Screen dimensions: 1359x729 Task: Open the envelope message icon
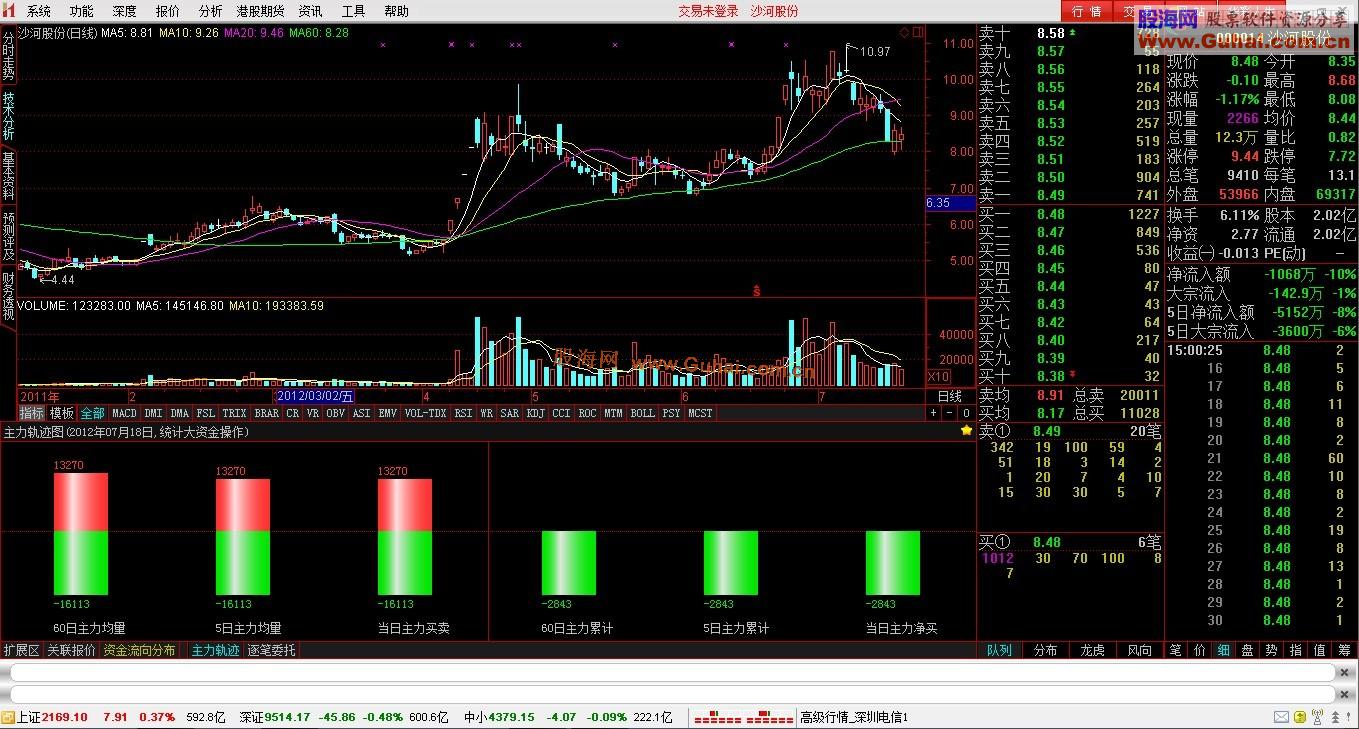pyautogui.click(x=1281, y=718)
